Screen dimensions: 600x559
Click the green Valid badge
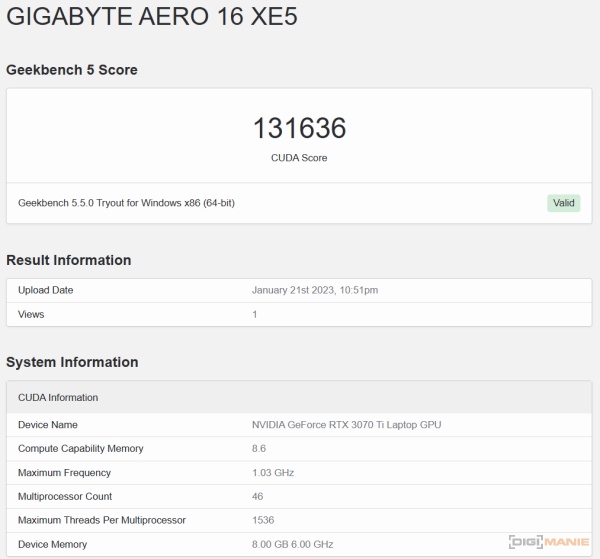[564, 203]
